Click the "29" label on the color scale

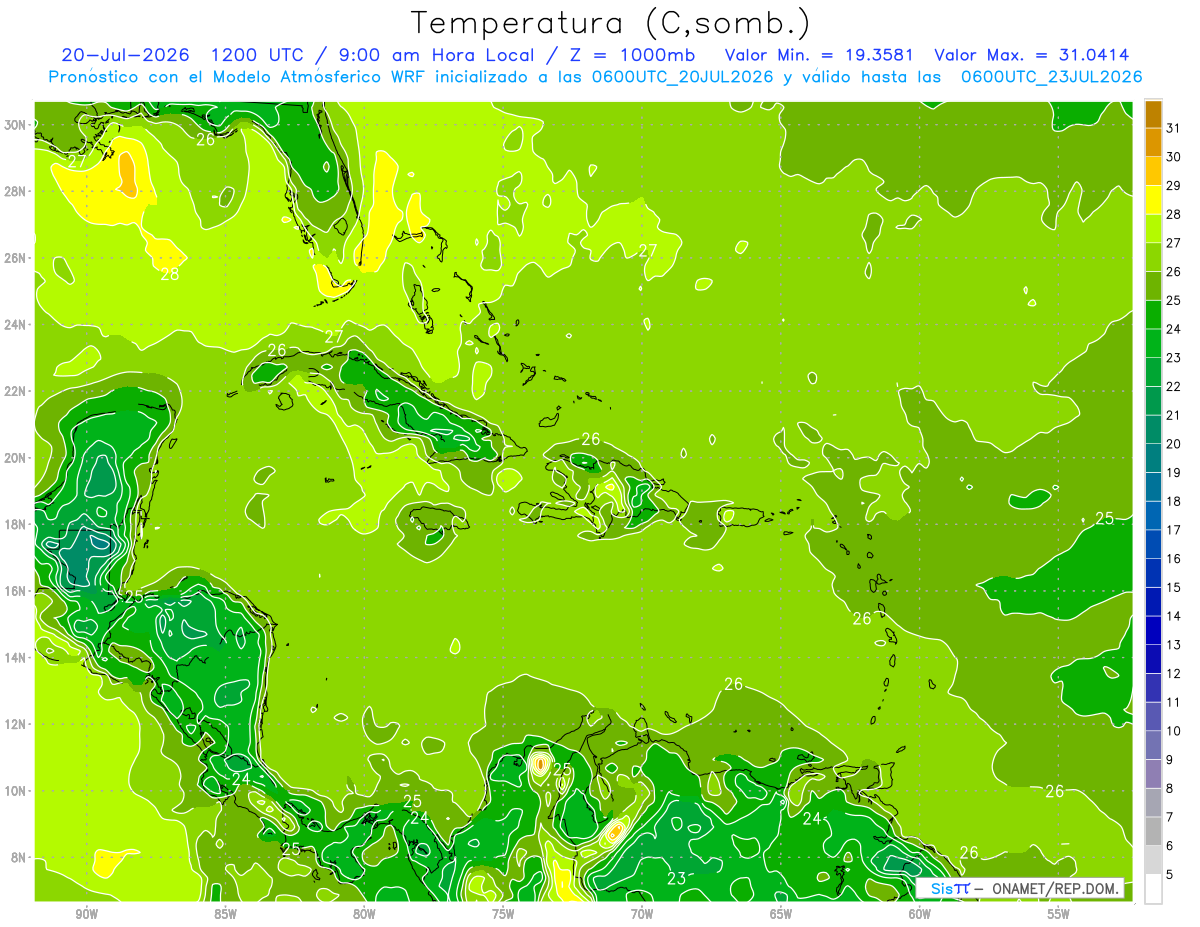1173,185
